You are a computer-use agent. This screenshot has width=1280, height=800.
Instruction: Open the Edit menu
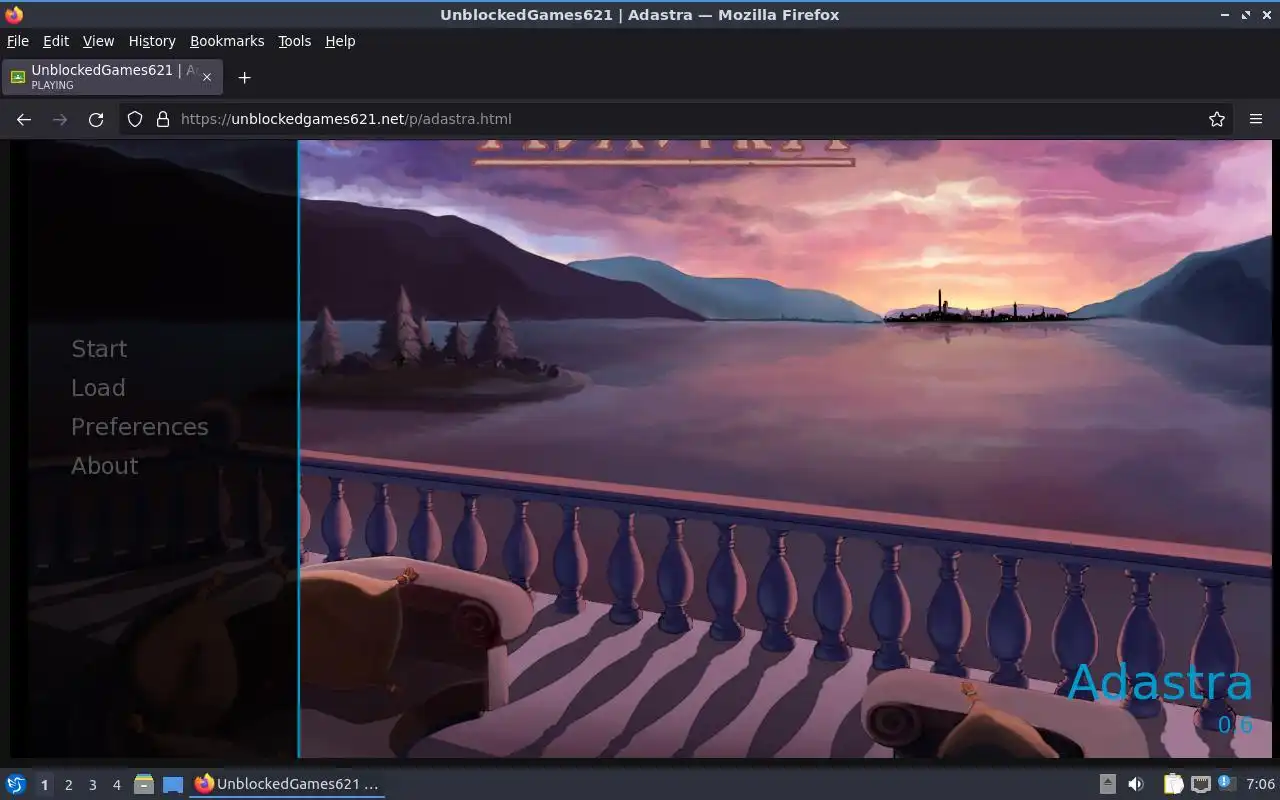(56, 41)
